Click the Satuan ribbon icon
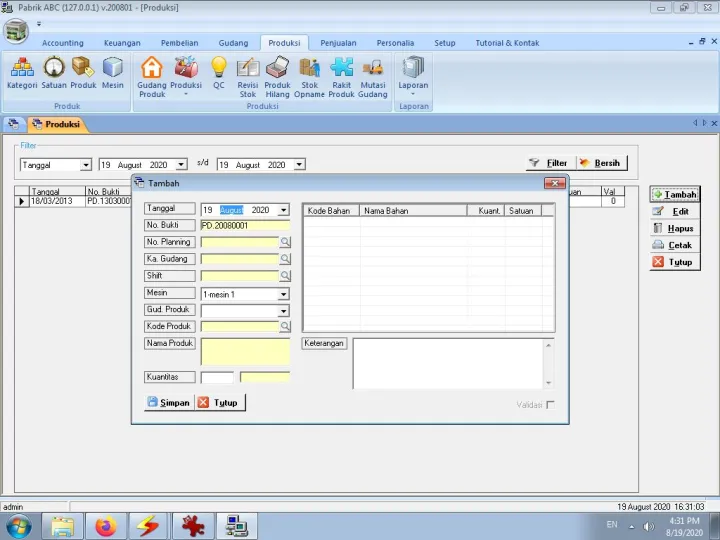The image size is (720, 540). (54, 72)
